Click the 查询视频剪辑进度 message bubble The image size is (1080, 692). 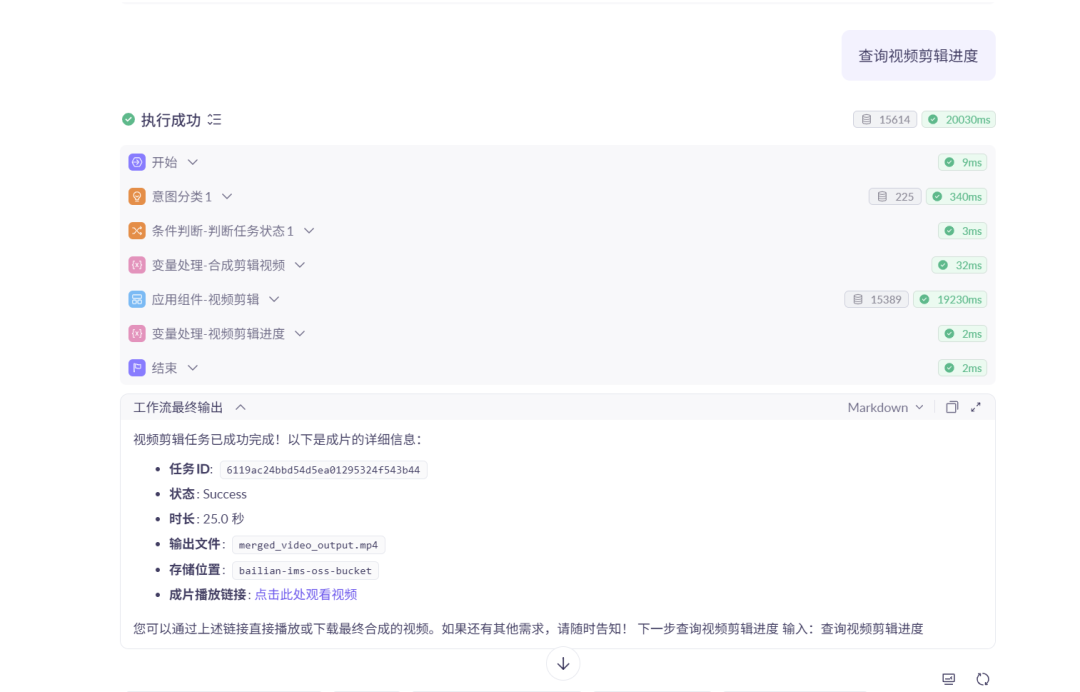coord(917,55)
